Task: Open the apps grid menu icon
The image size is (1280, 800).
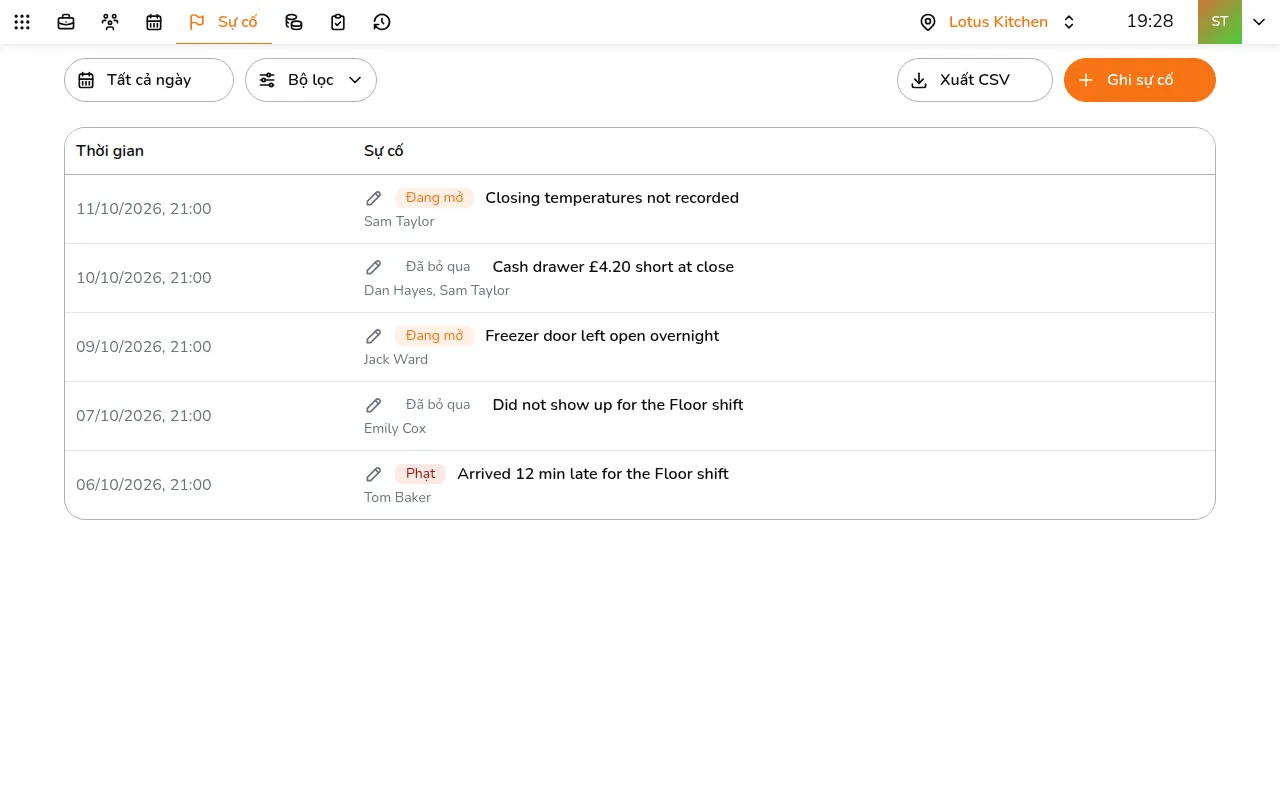Action: click(22, 22)
